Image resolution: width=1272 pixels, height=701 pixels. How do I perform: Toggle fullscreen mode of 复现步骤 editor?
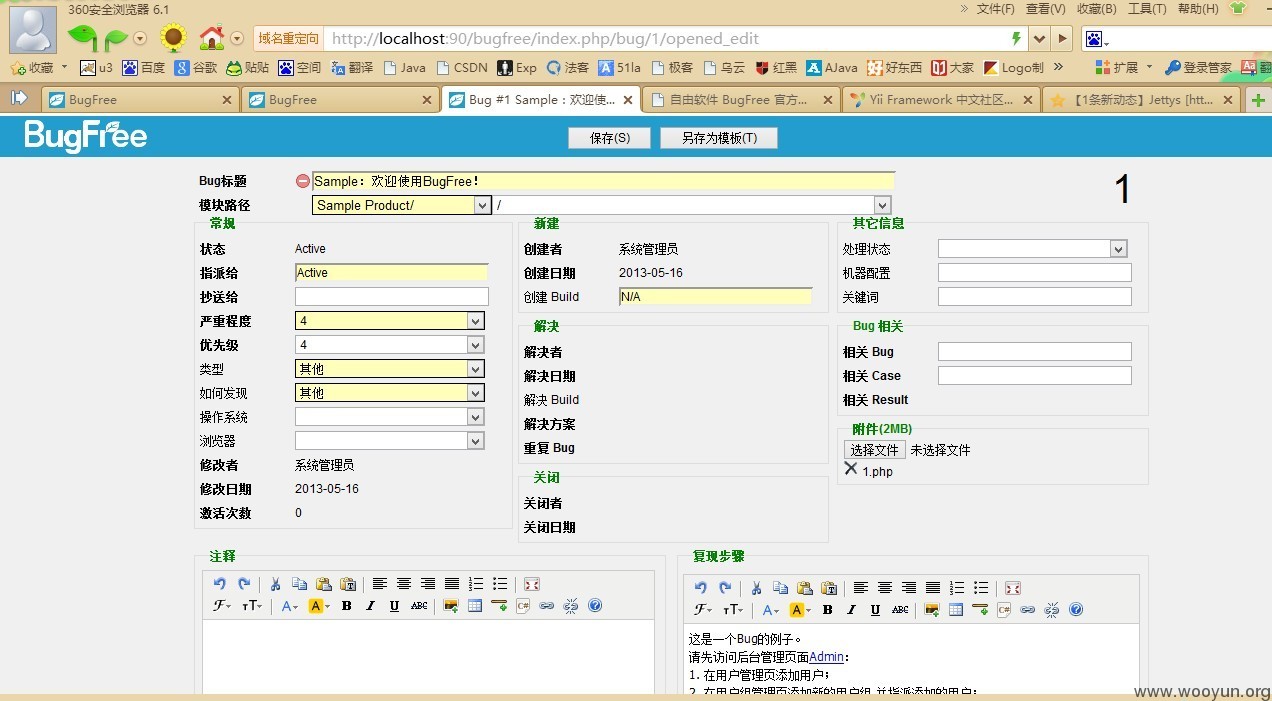[1012, 588]
